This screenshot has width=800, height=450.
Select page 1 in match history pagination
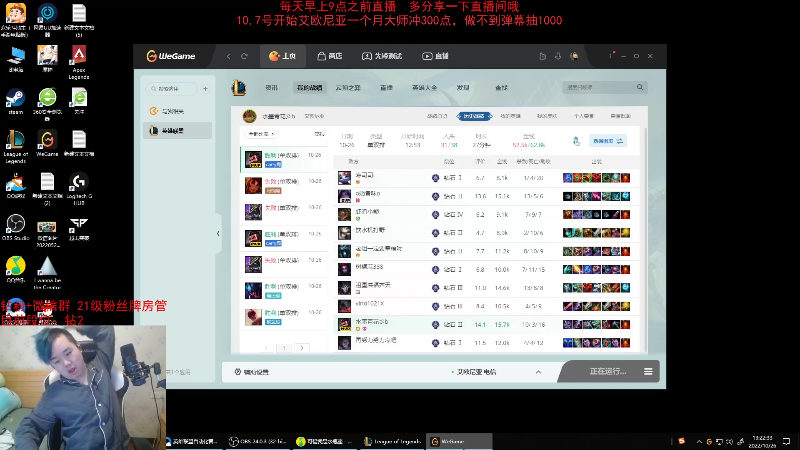coord(284,348)
